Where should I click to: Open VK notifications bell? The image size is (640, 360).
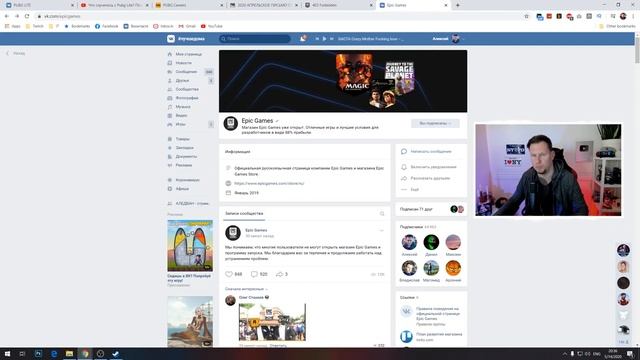coord(303,39)
